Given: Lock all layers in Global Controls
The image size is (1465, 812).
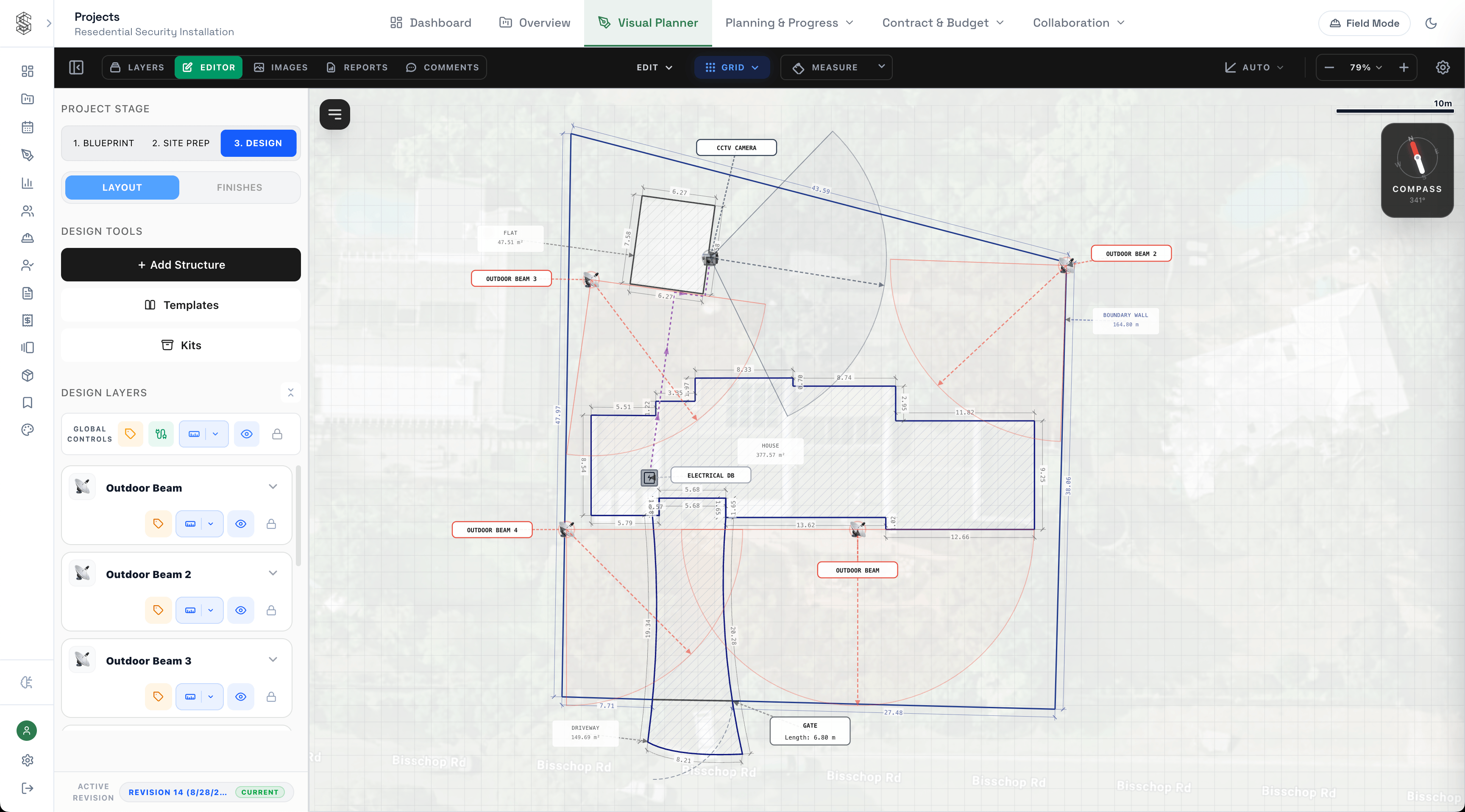Looking at the screenshot, I should point(277,434).
